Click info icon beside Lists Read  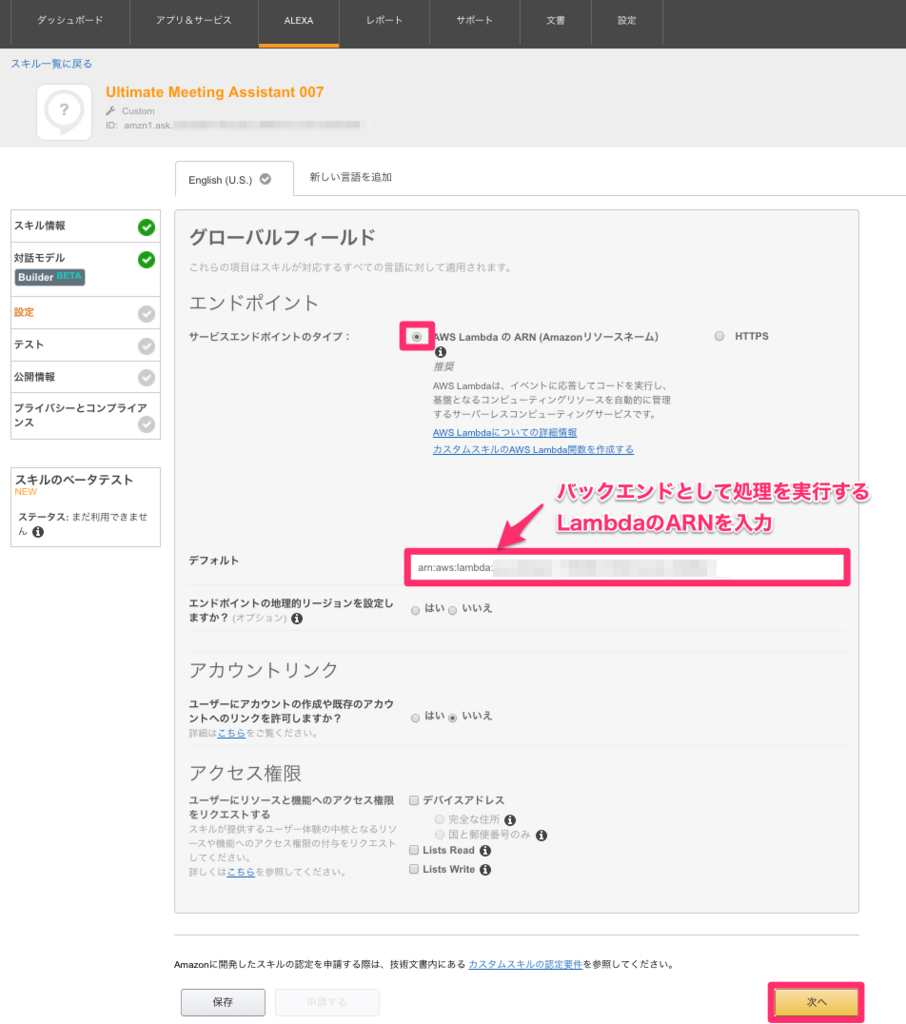click(485, 851)
